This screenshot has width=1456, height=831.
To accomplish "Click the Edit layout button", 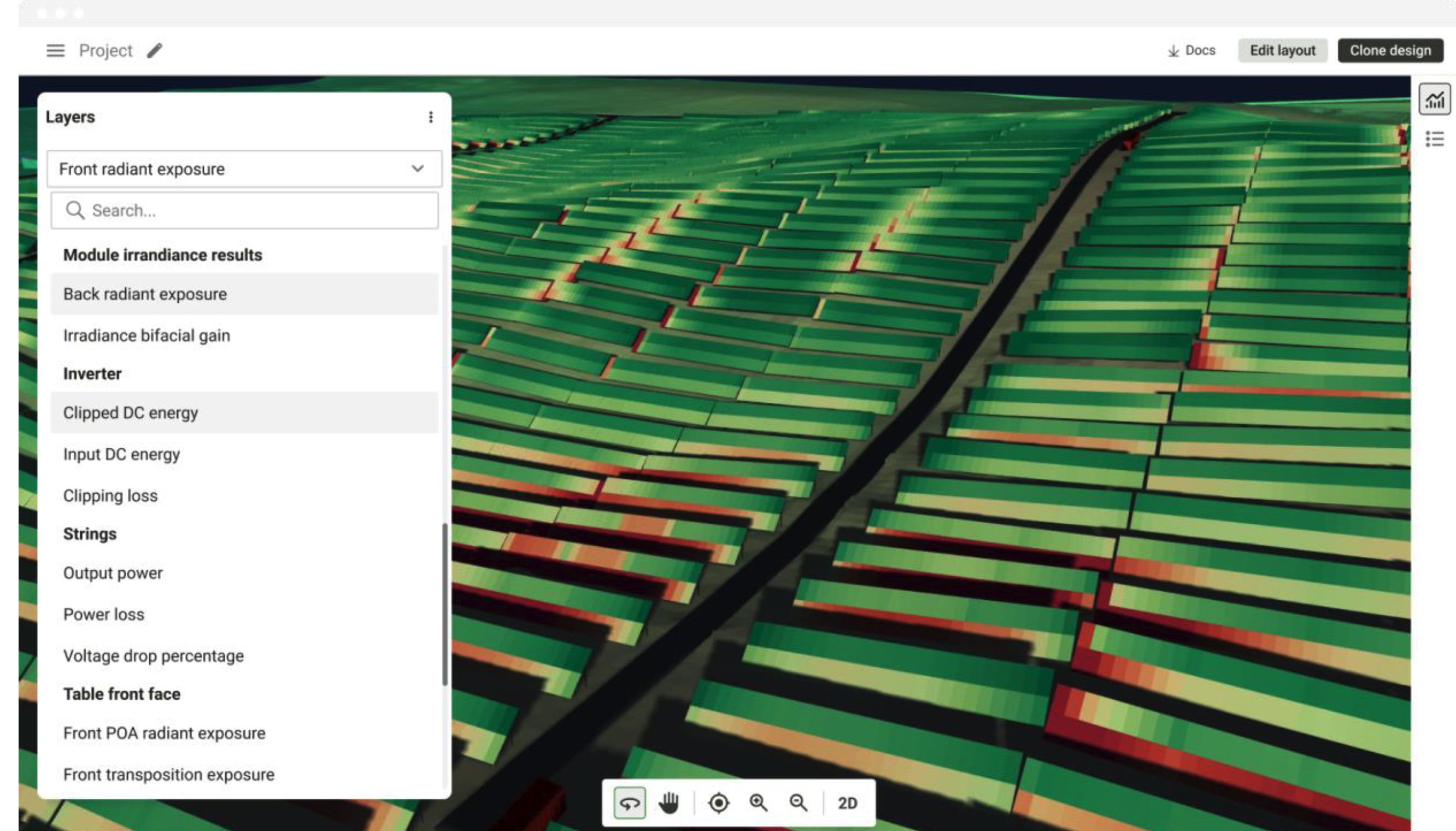I will coord(1283,50).
